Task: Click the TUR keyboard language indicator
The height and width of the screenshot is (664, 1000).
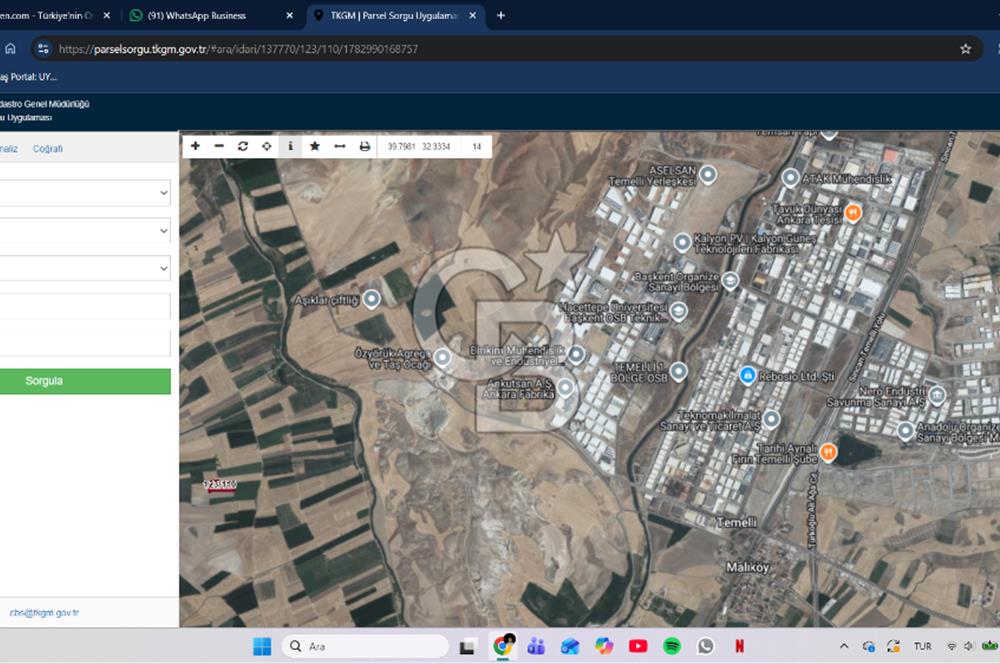Action: point(922,646)
